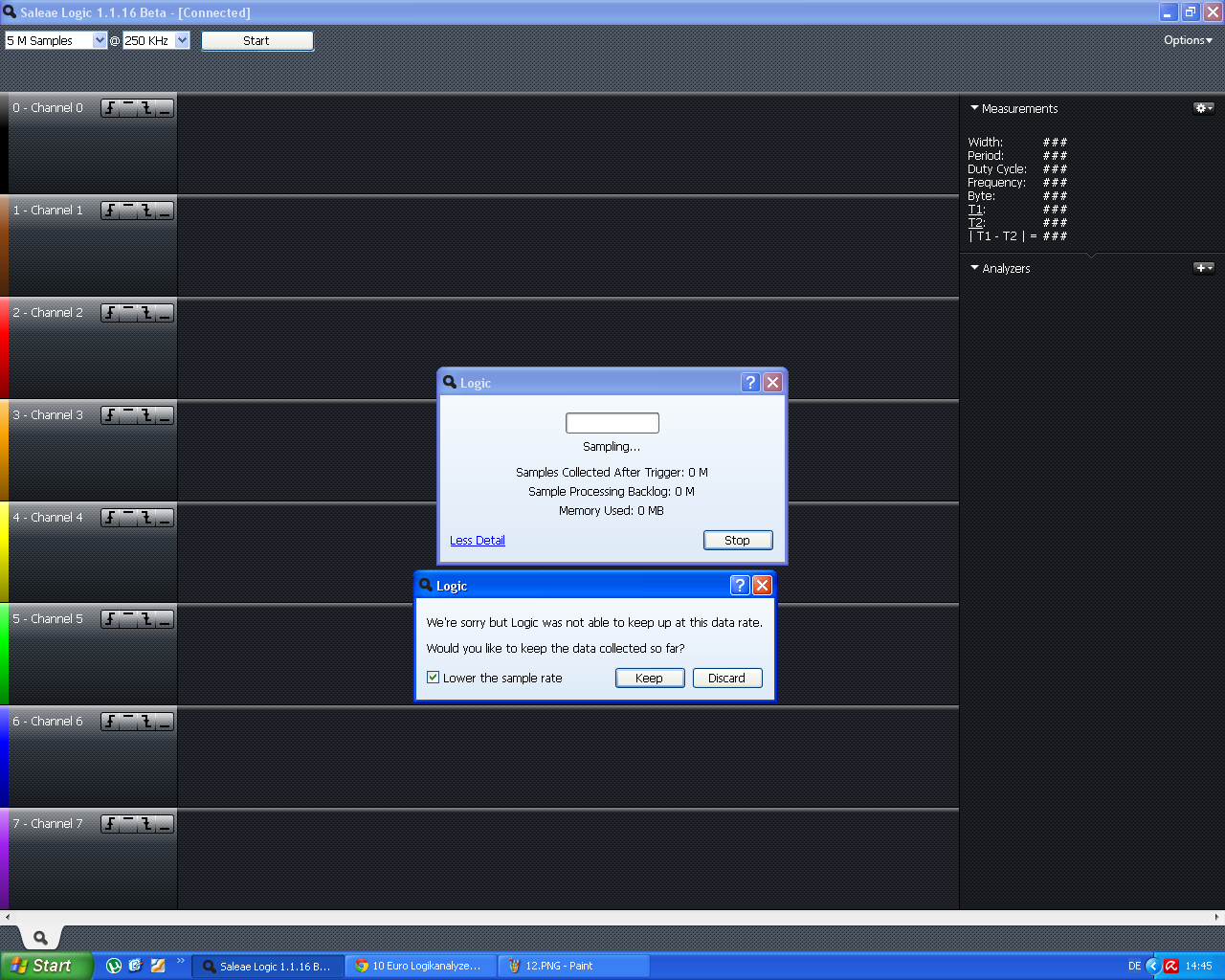Set falling edge trigger on Channel 7

click(146, 824)
